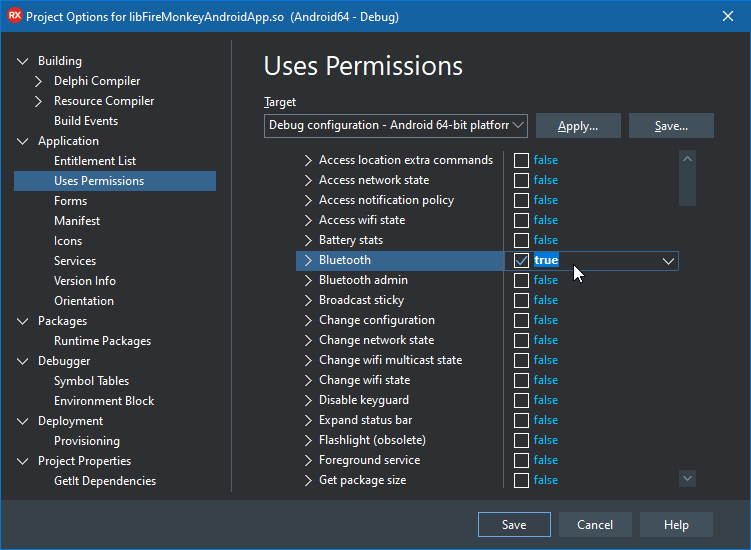Select Build Events in the tree
Image resolution: width=751 pixels, height=550 pixels.
click(x=86, y=121)
